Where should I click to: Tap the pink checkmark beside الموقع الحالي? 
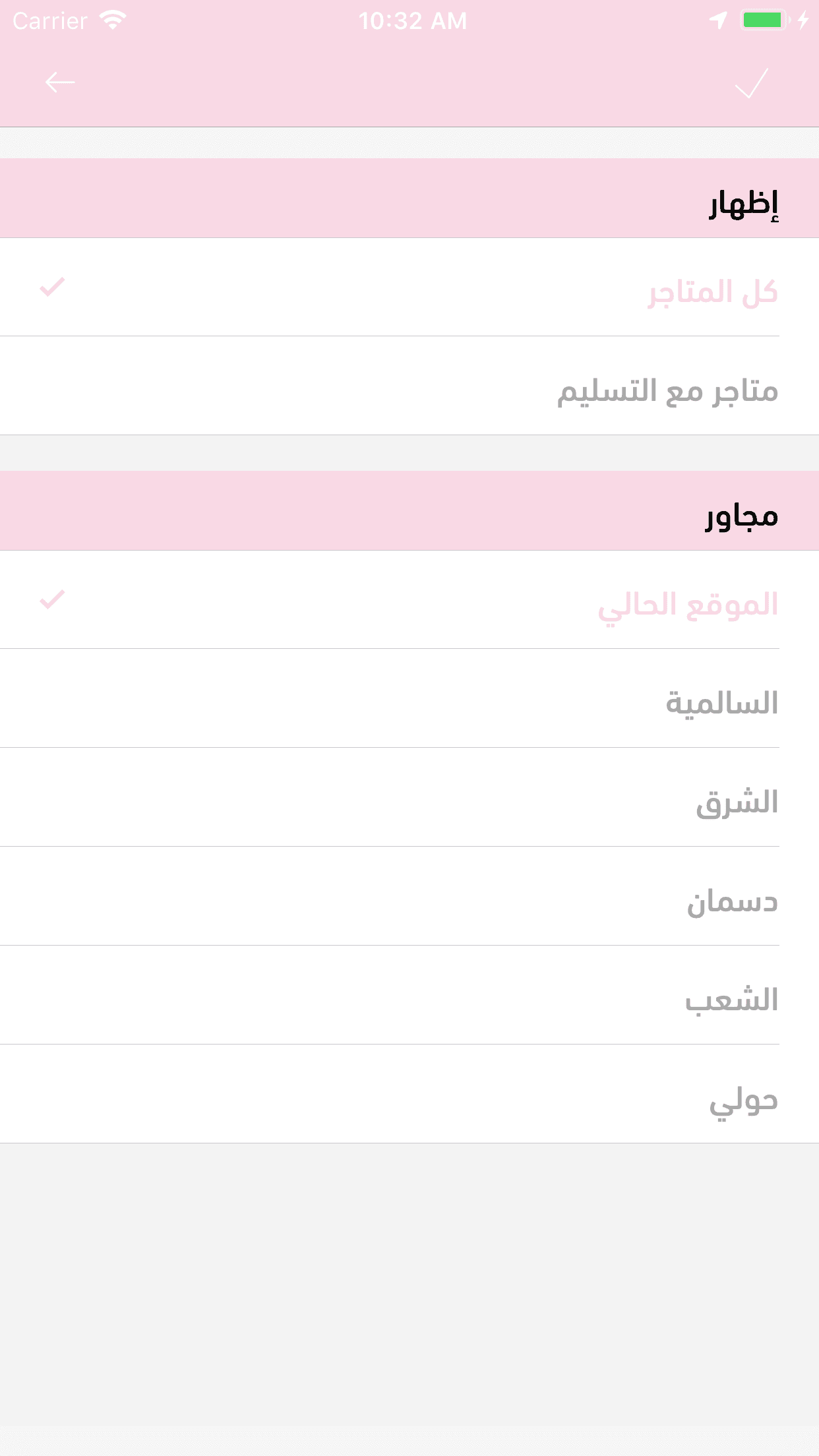[52, 599]
